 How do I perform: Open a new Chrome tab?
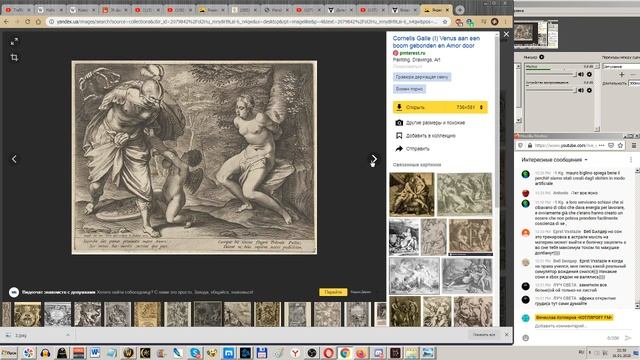point(460,10)
